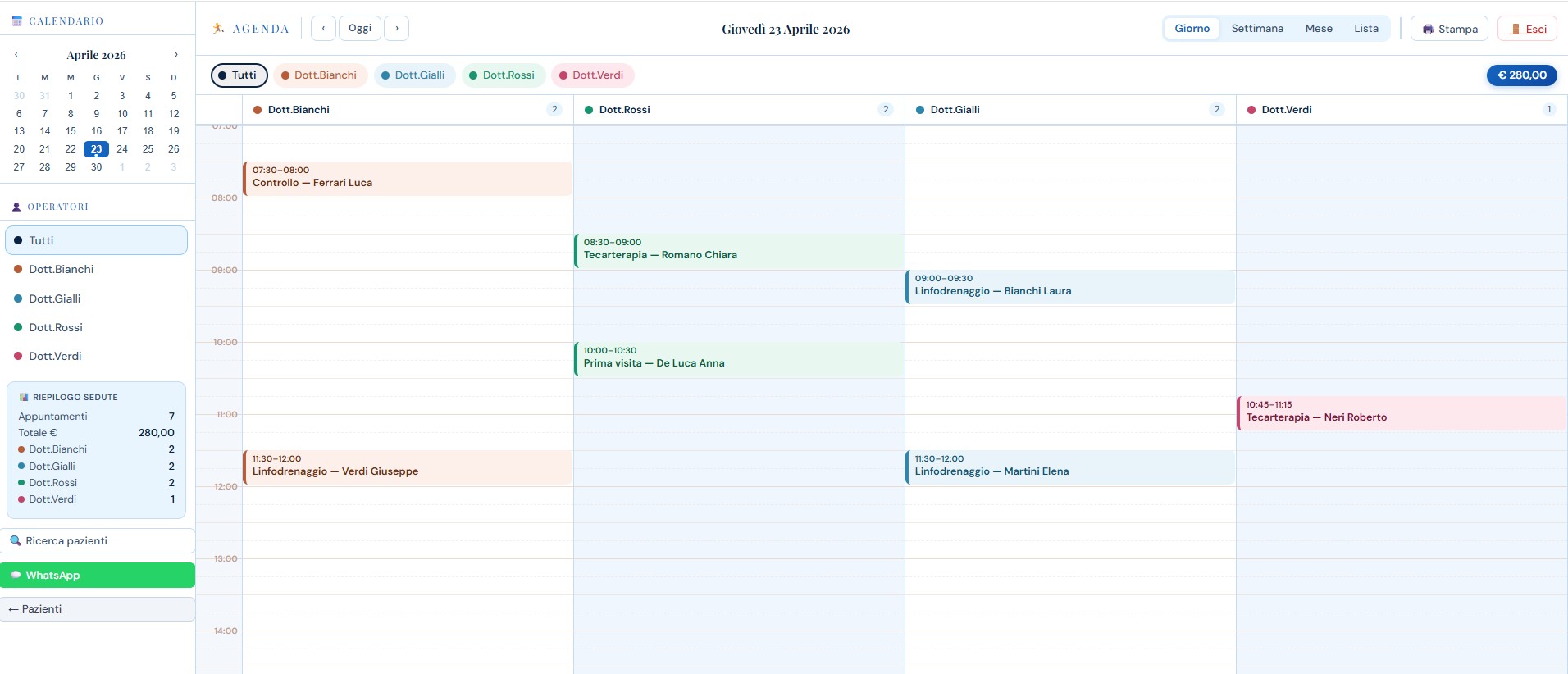Screen dimensions: 1568x674
Task: Click Dott.Bianchi row in Riepilogo Sedute
Action: tap(96, 449)
